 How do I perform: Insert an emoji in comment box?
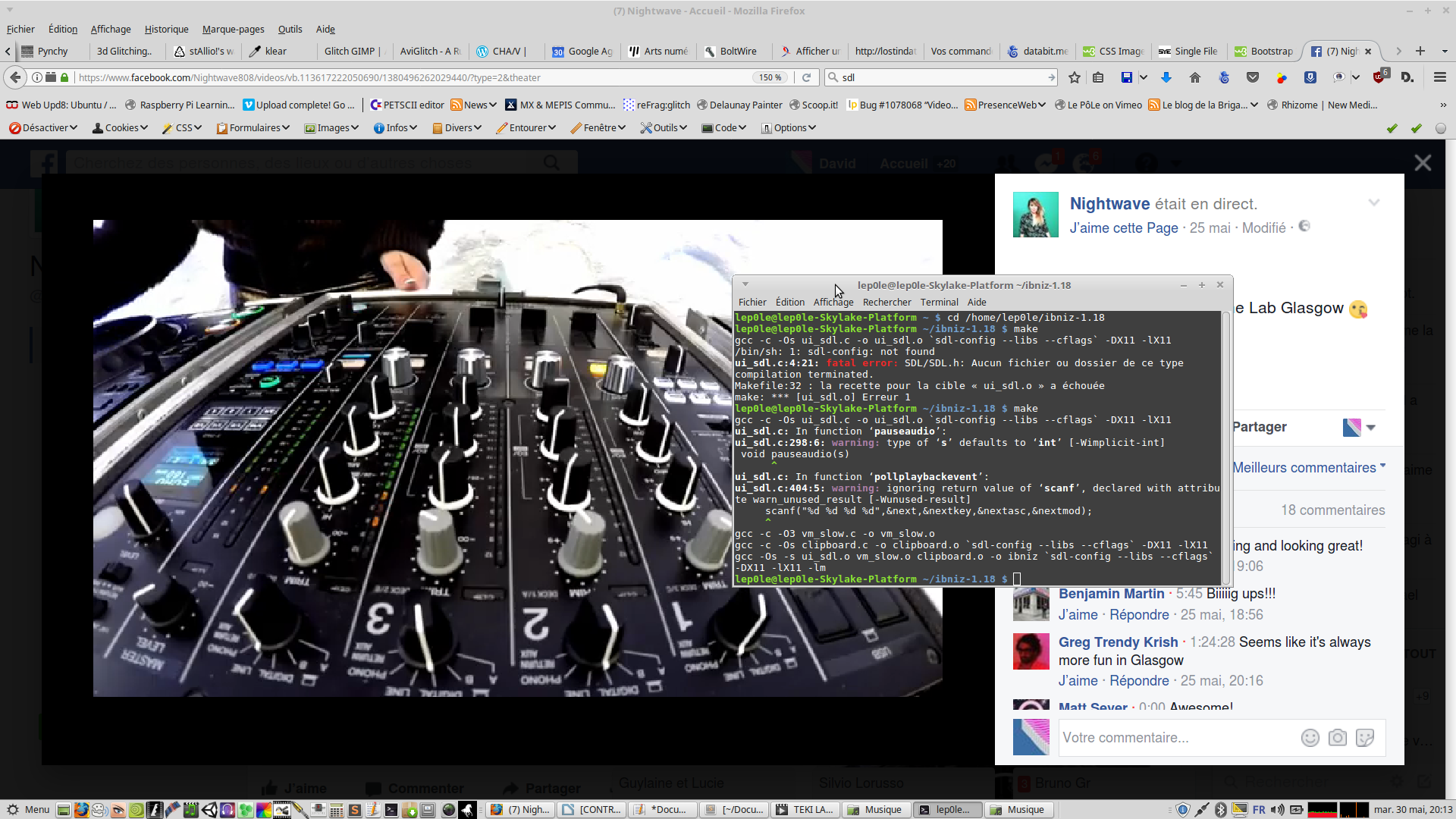pos(1310,738)
